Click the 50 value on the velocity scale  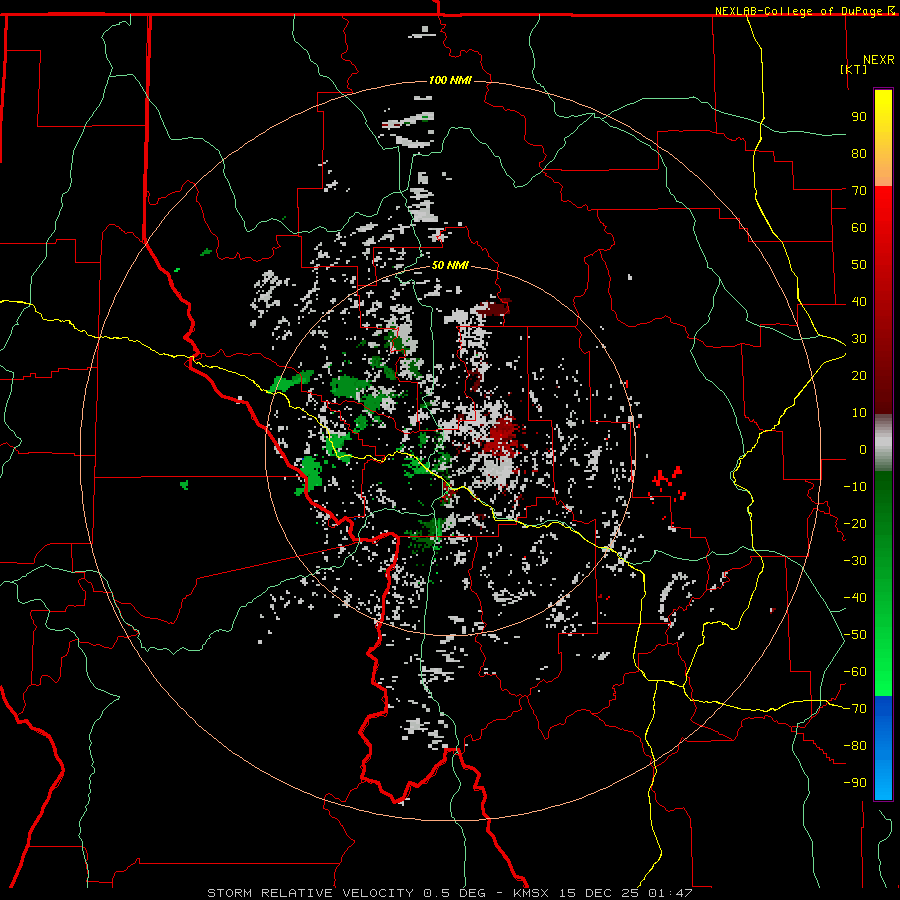pos(859,265)
